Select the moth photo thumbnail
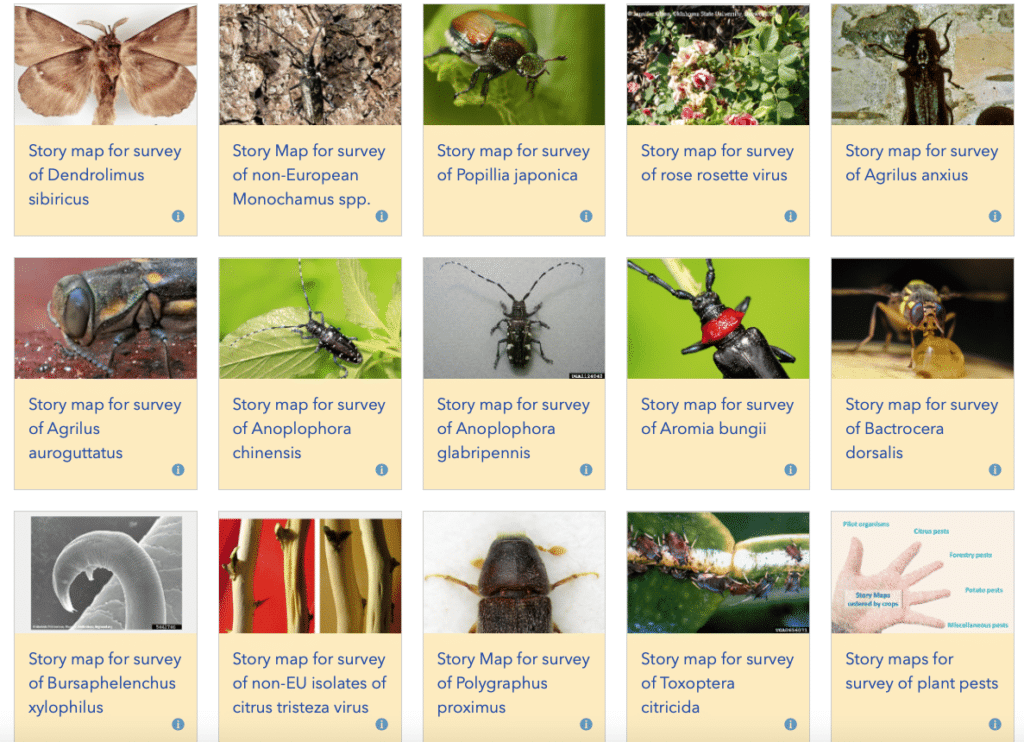The height and width of the screenshot is (742, 1024). point(106,65)
